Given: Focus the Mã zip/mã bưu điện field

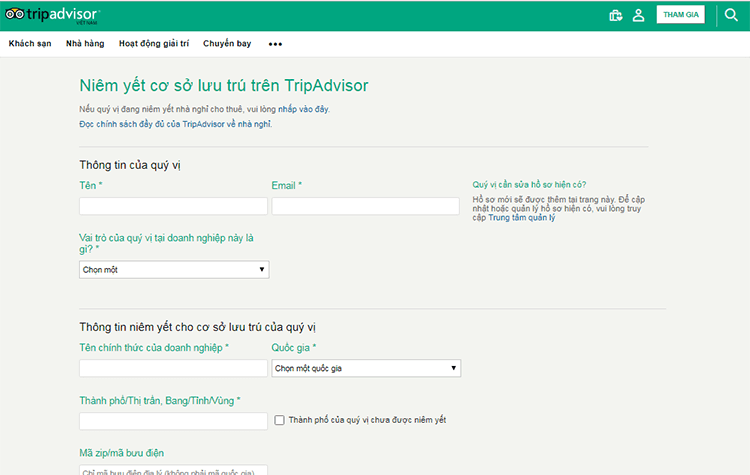Looking at the screenshot, I should tap(173, 470).
